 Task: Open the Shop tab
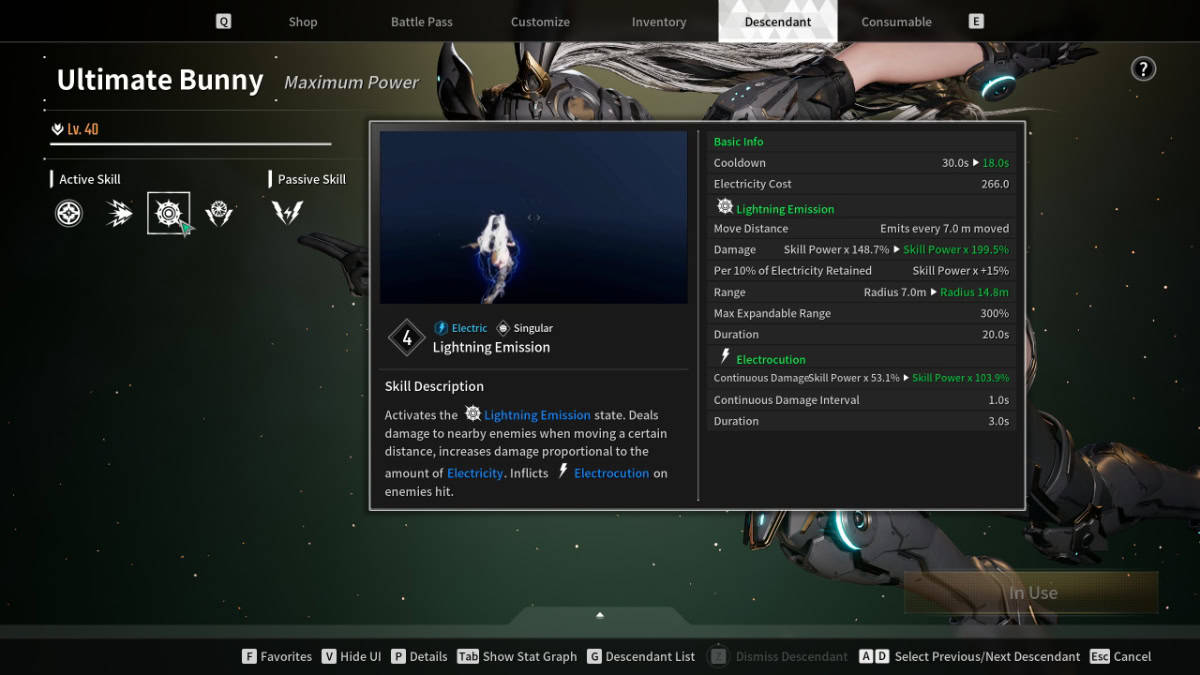coord(302,21)
